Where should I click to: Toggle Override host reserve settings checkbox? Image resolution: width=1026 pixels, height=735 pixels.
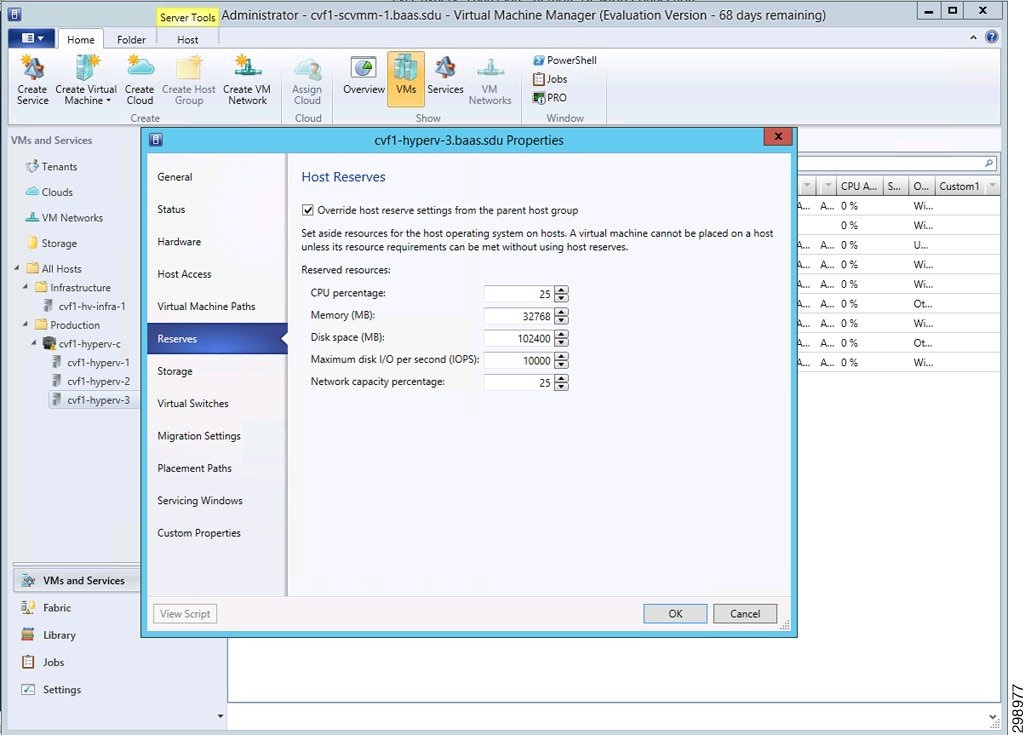pos(308,210)
